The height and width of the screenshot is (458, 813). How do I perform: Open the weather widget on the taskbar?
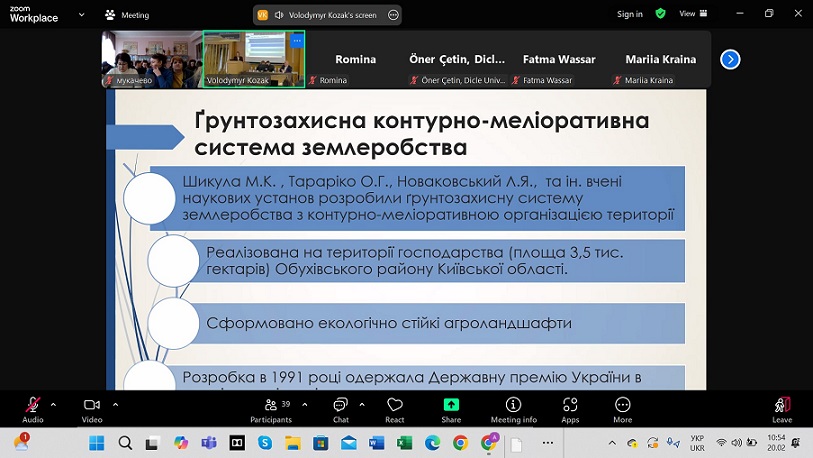click(22, 442)
